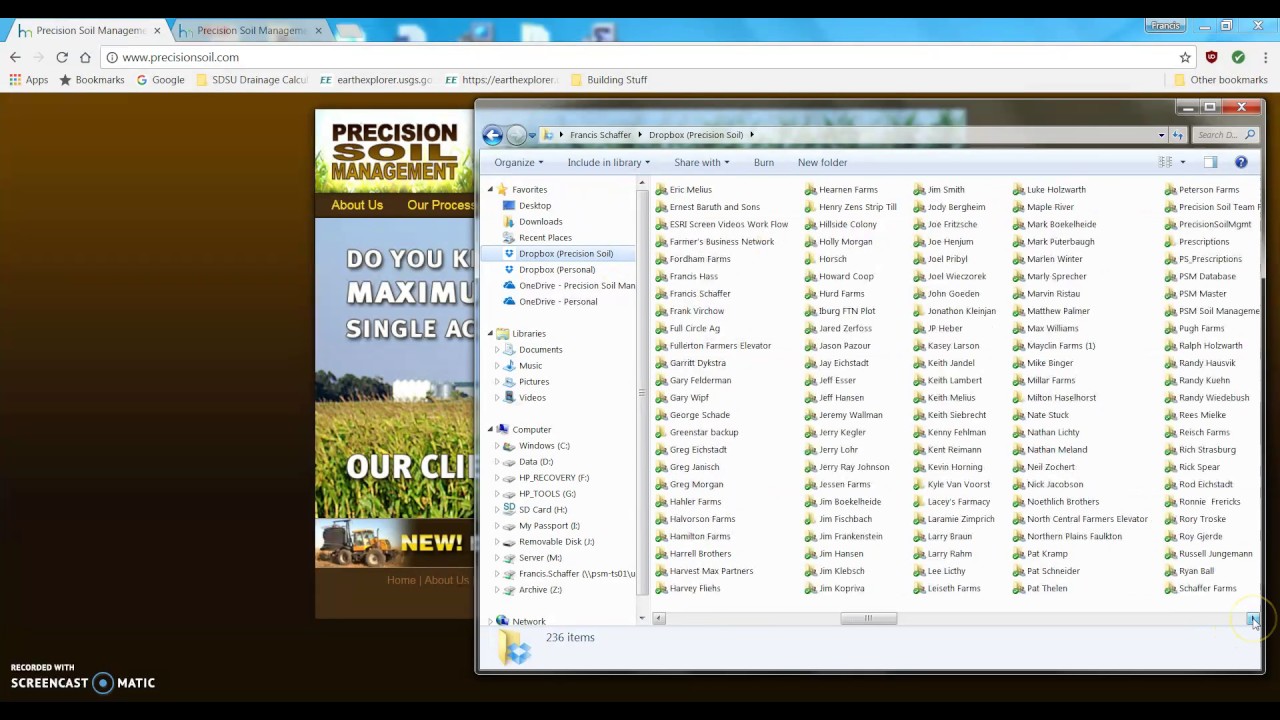
Task: Reload the precisionsoil.com page
Action: (62, 57)
